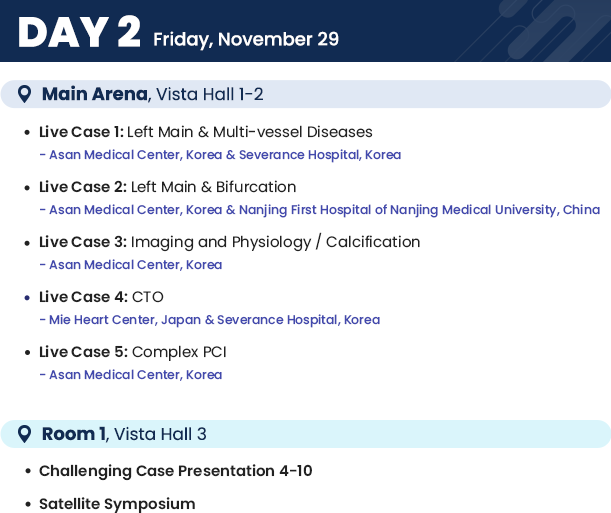Click the Room 1 location pin icon
This screenshot has width=611, height=513.
(x=25, y=434)
